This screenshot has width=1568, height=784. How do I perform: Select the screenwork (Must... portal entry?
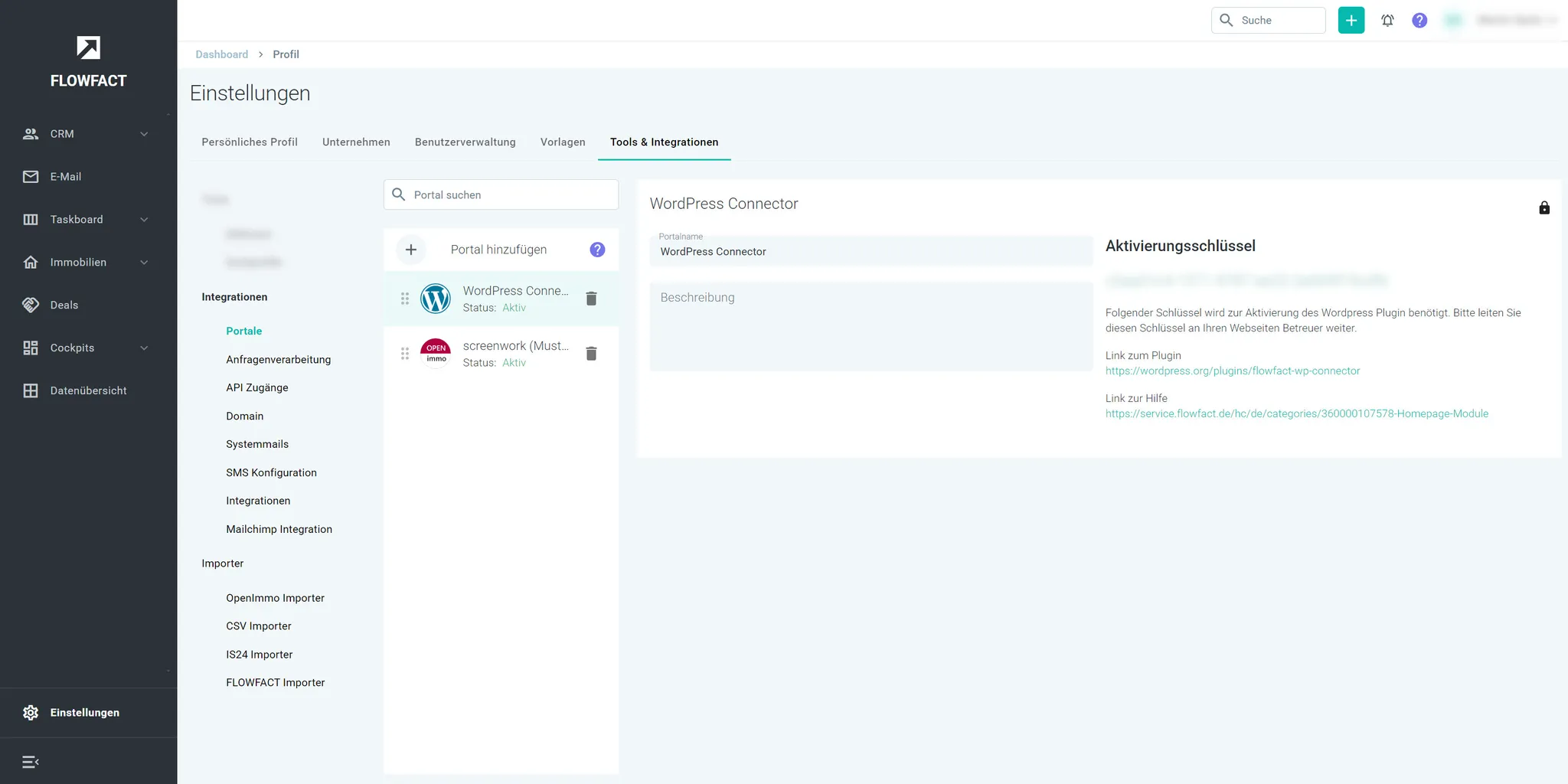click(x=501, y=354)
